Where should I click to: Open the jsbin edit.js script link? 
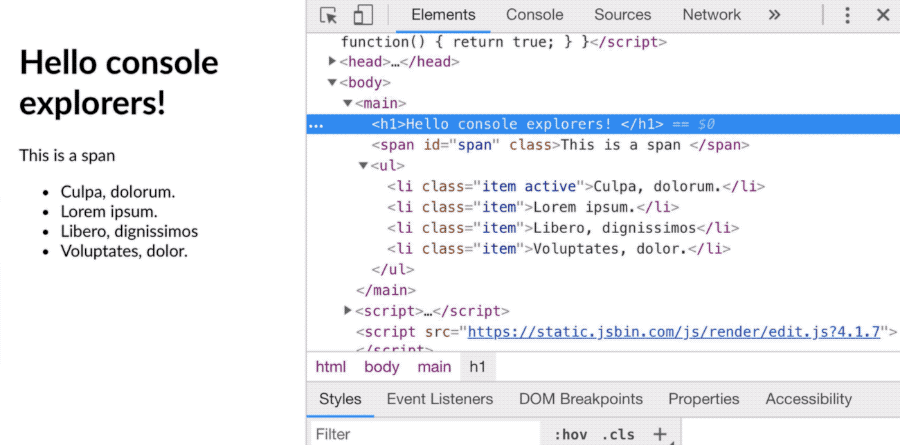[673, 332]
